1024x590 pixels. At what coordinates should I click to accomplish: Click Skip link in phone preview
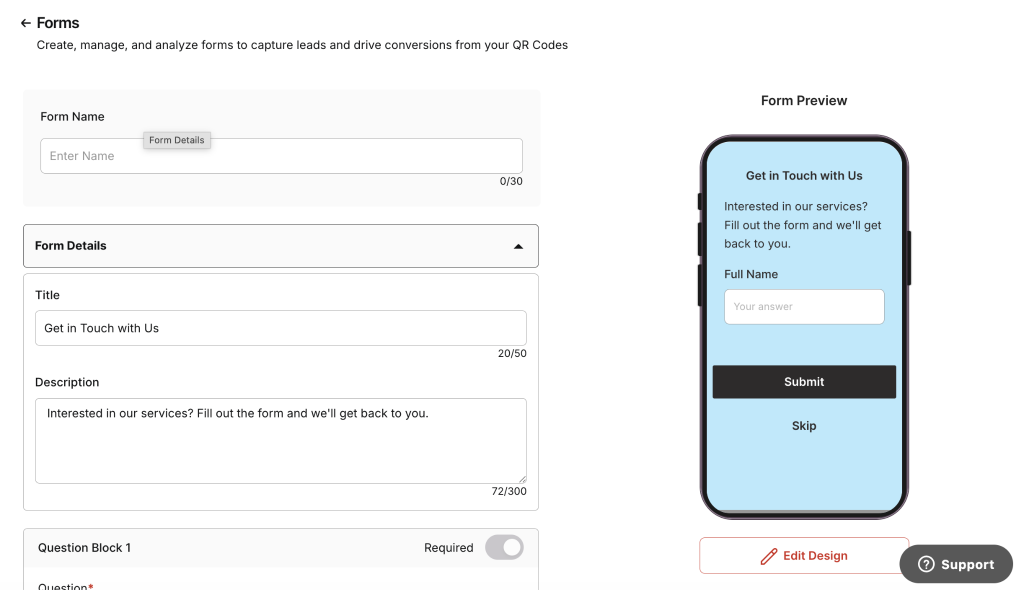coord(804,426)
